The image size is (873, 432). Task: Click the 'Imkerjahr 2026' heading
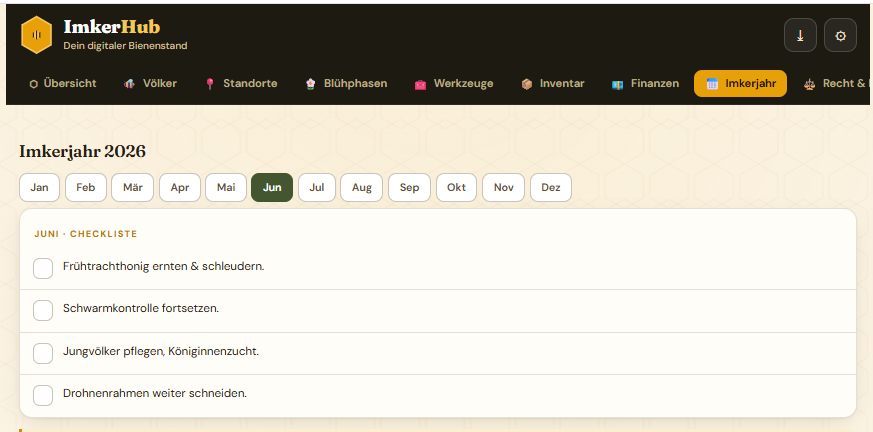point(82,151)
